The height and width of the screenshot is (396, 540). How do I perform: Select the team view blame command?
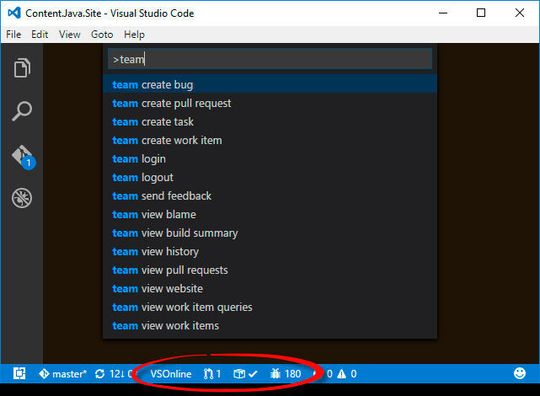point(270,215)
